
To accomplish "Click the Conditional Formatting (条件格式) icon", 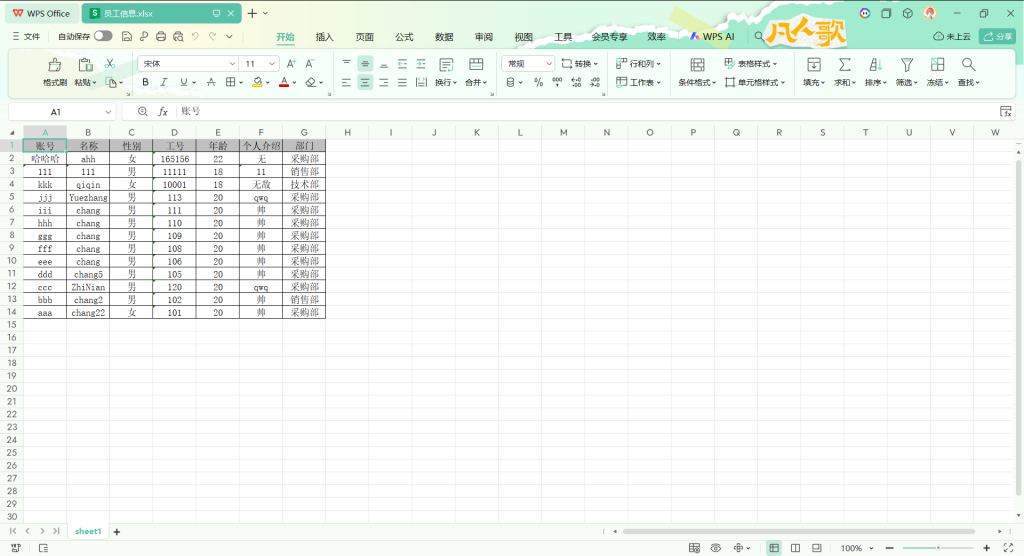I will 697,65.
